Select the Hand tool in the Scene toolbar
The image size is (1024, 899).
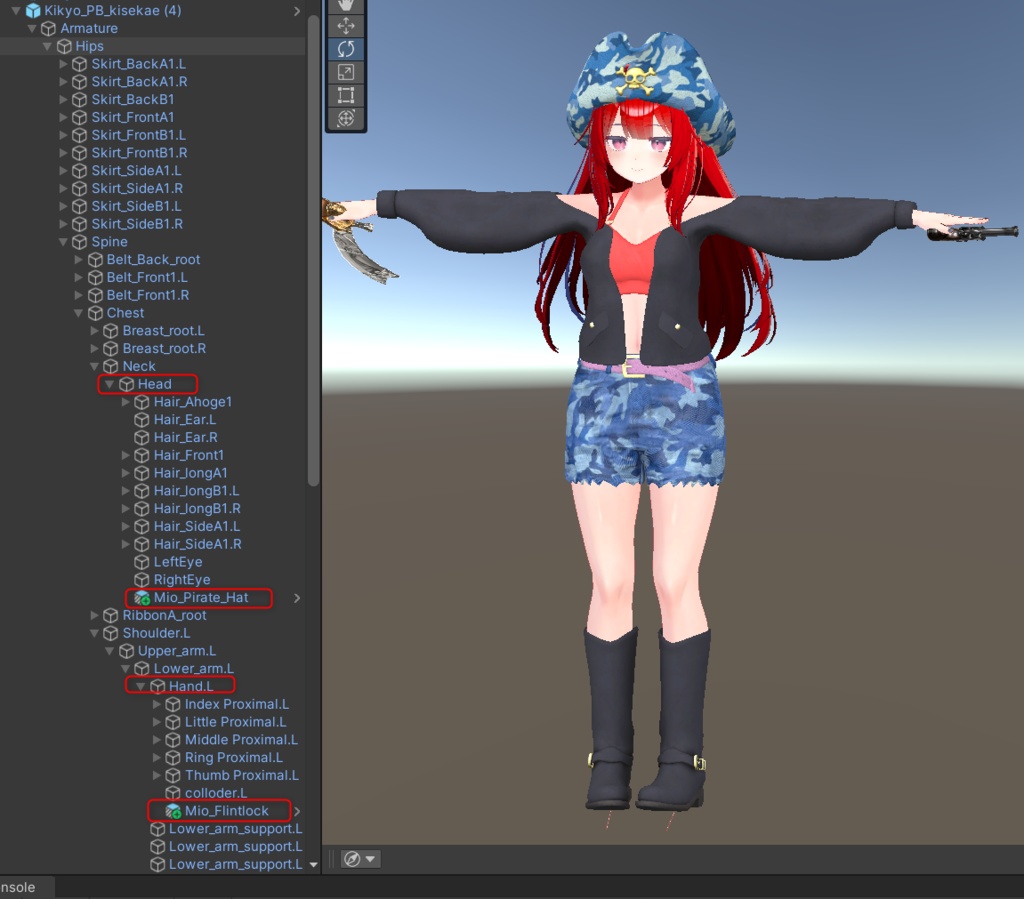coord(345,8)
